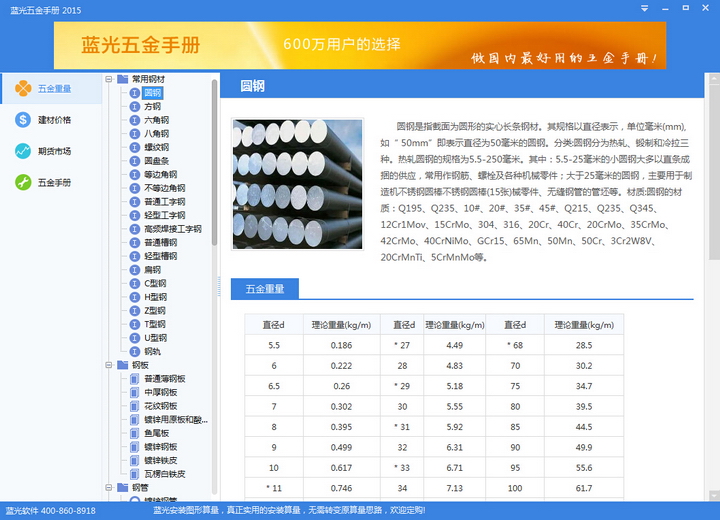This screenshot has width=720, height=520.
Task: Click the icon beside 六角钢
Action: [x=135, y=120]
